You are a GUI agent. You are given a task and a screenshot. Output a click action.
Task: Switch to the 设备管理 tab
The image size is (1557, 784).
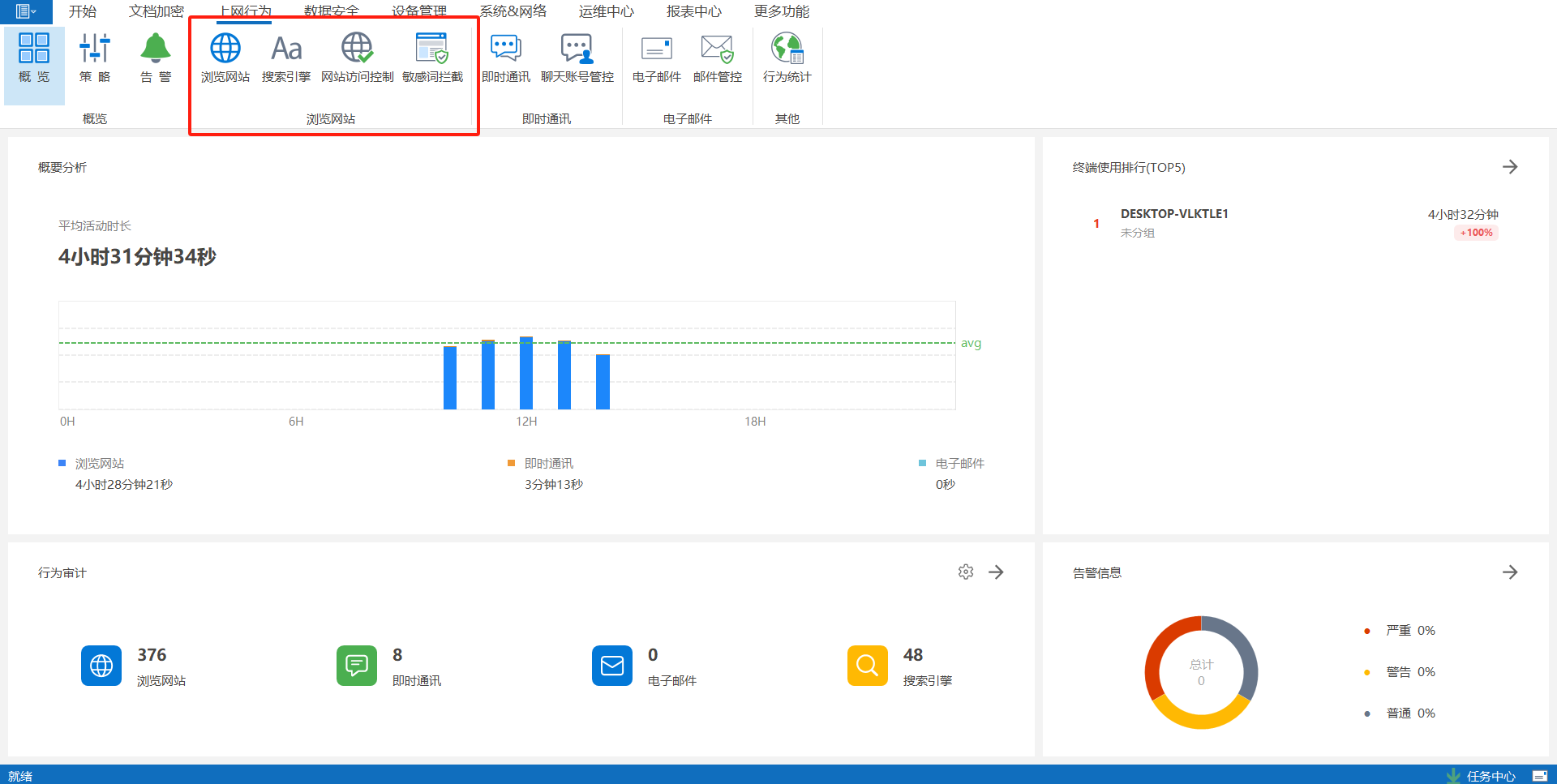tap(419, 11)
